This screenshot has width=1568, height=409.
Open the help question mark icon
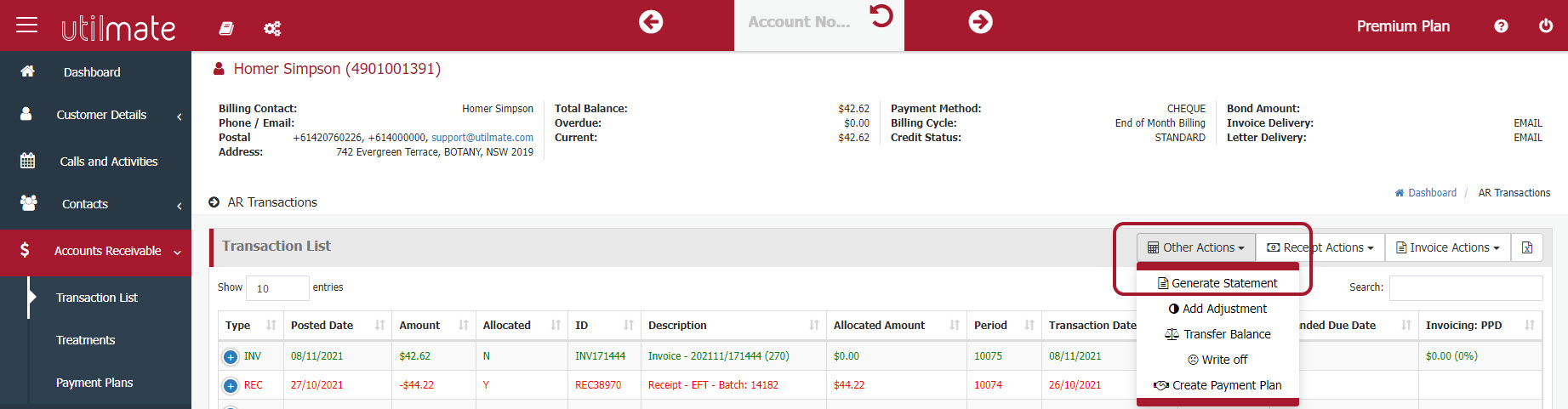pyautogui.click(x=1501, y=26)
